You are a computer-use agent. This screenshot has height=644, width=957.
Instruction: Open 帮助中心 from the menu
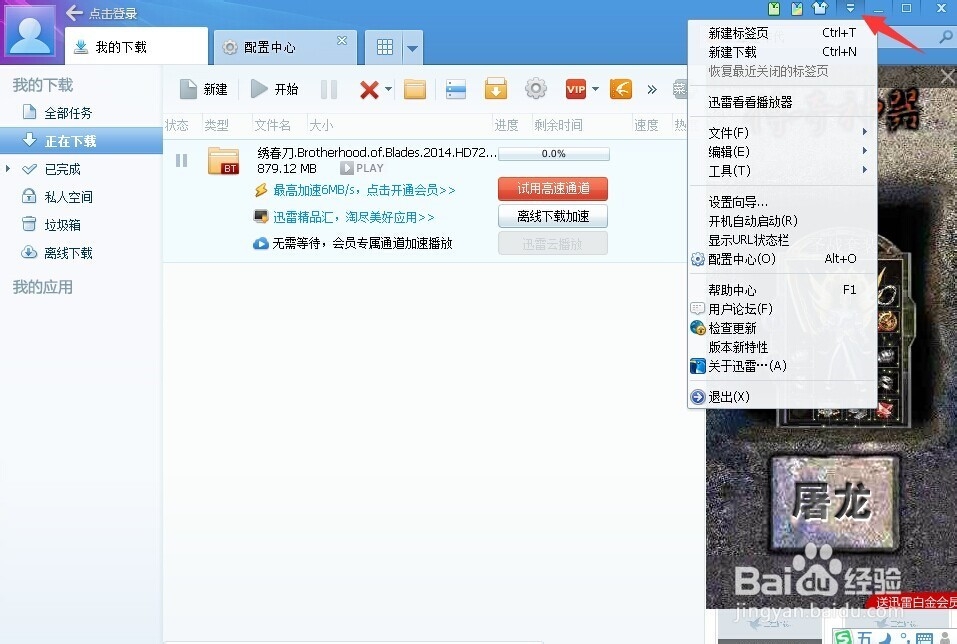[x=782, y=290]
